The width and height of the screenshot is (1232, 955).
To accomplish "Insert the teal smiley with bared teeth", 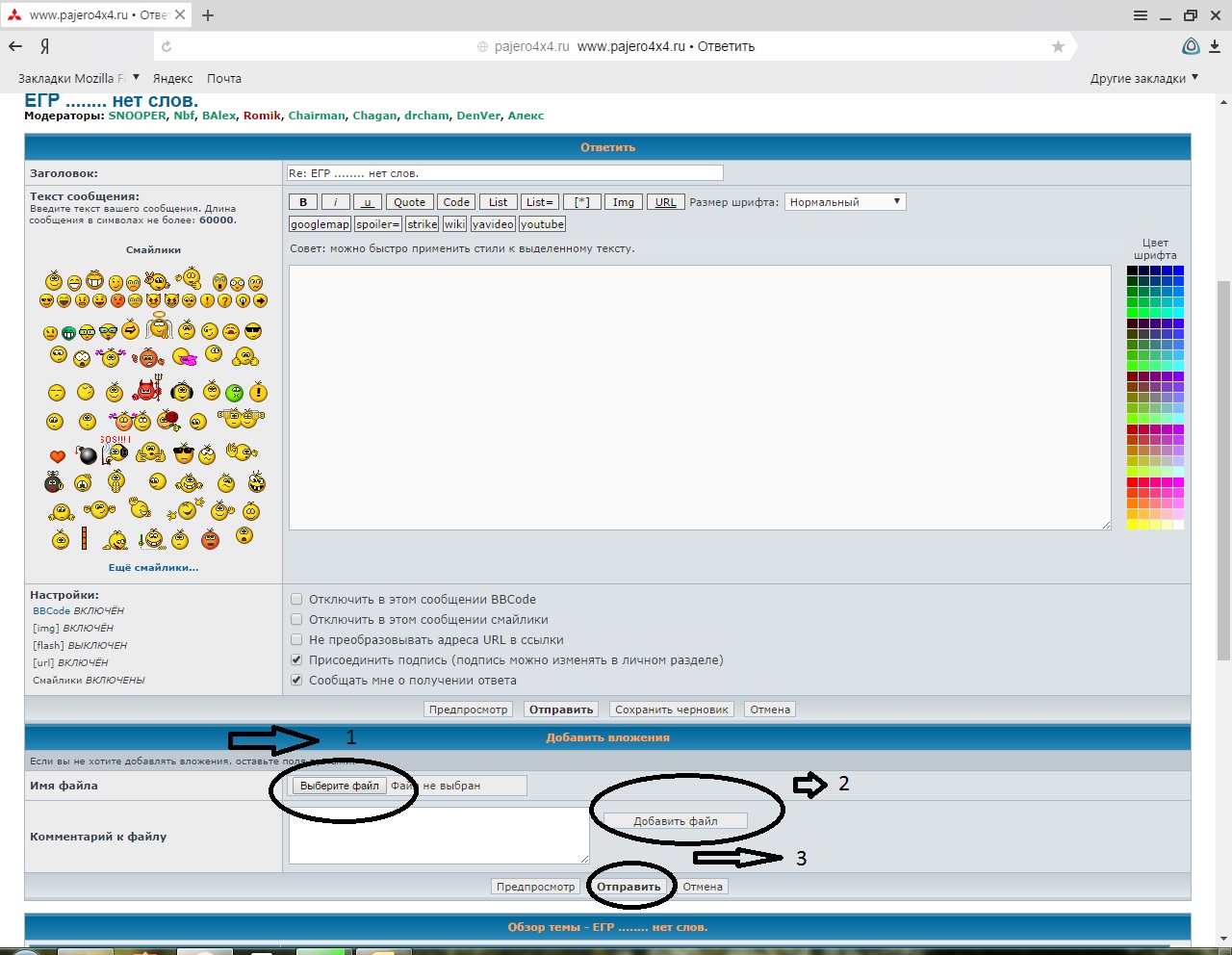I will pos(69,333).
